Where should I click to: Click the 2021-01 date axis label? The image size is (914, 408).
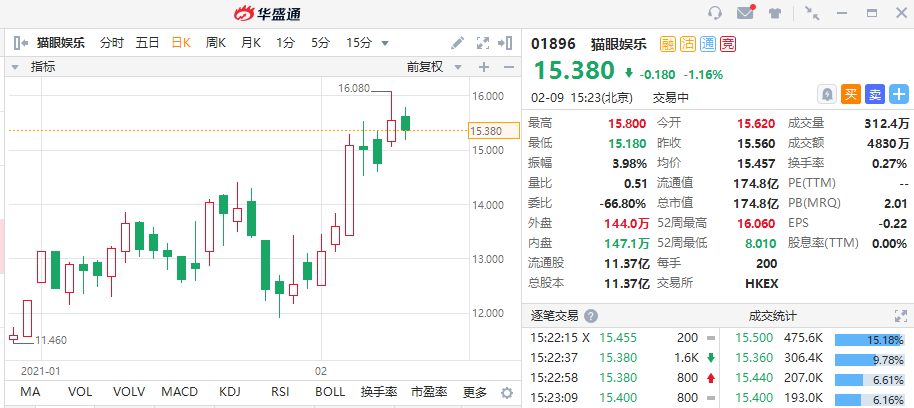[41, 371]
